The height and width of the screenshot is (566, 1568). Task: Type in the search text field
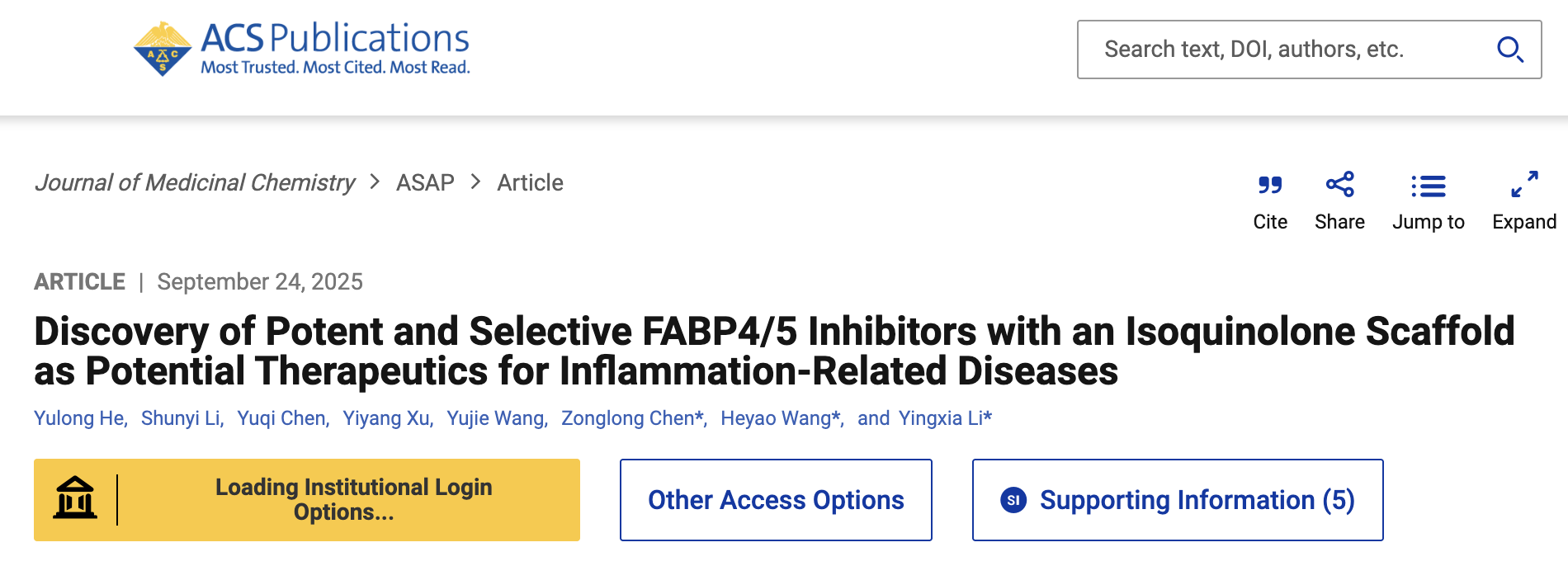(x=1287, y=50)
